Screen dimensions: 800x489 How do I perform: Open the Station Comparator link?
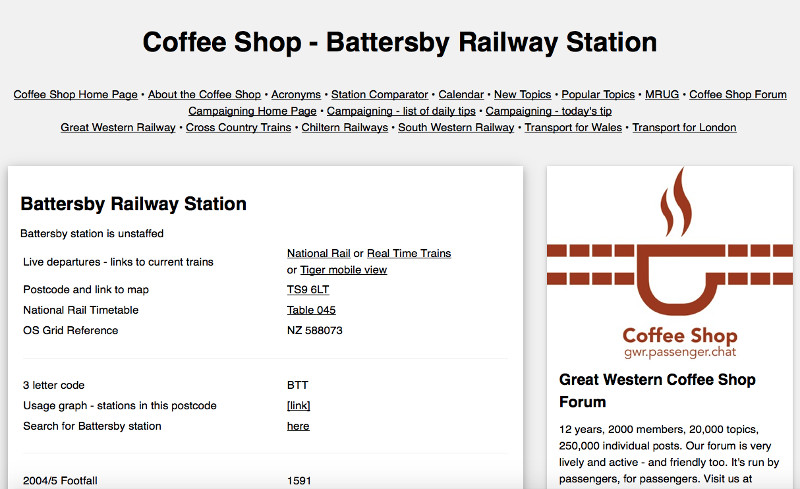[x=379, y=95]
